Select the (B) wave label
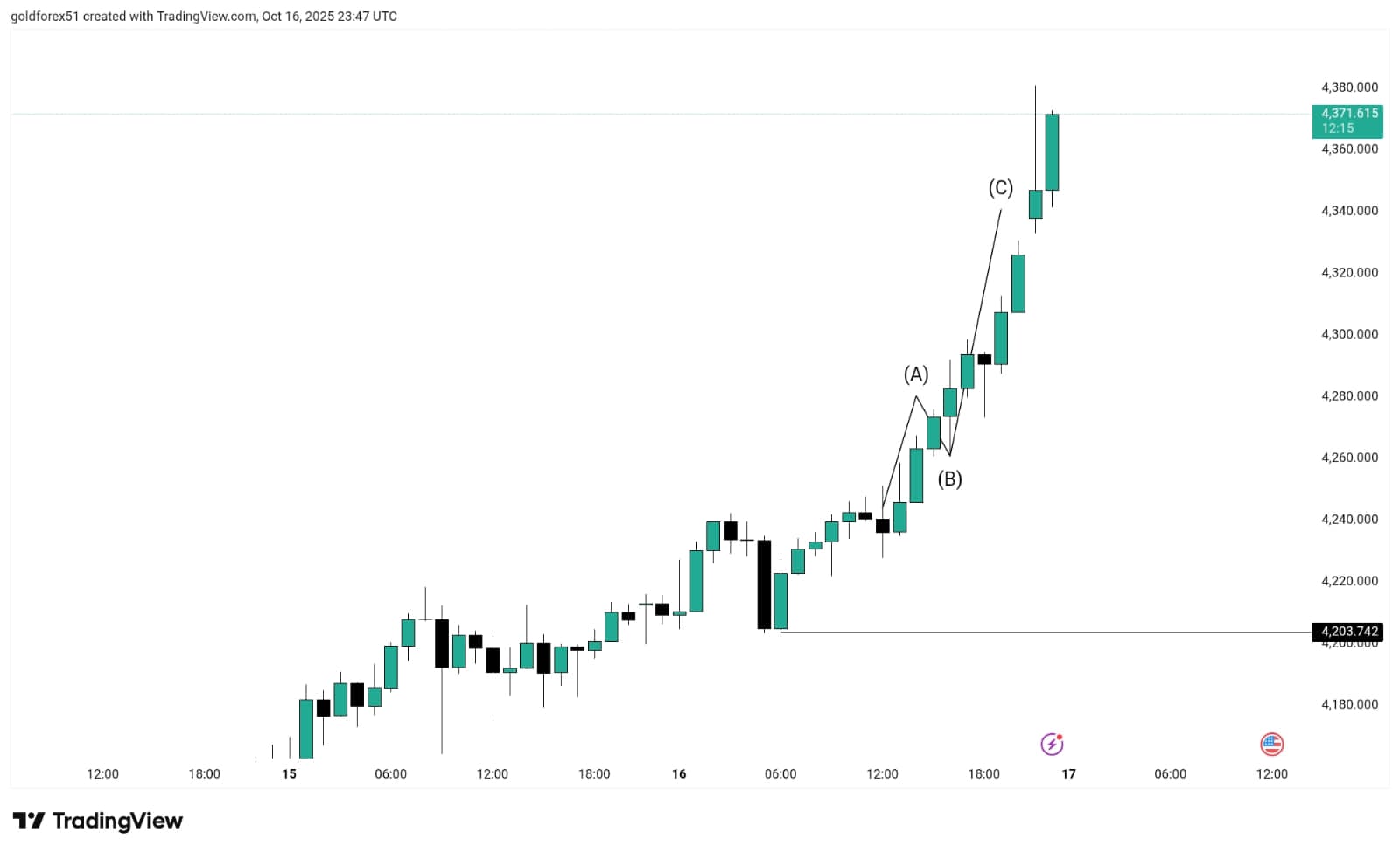 tap(949, 479)
